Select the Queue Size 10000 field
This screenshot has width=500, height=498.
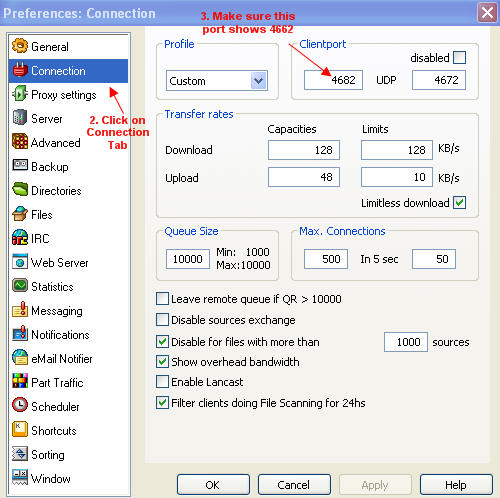(188, 259)
